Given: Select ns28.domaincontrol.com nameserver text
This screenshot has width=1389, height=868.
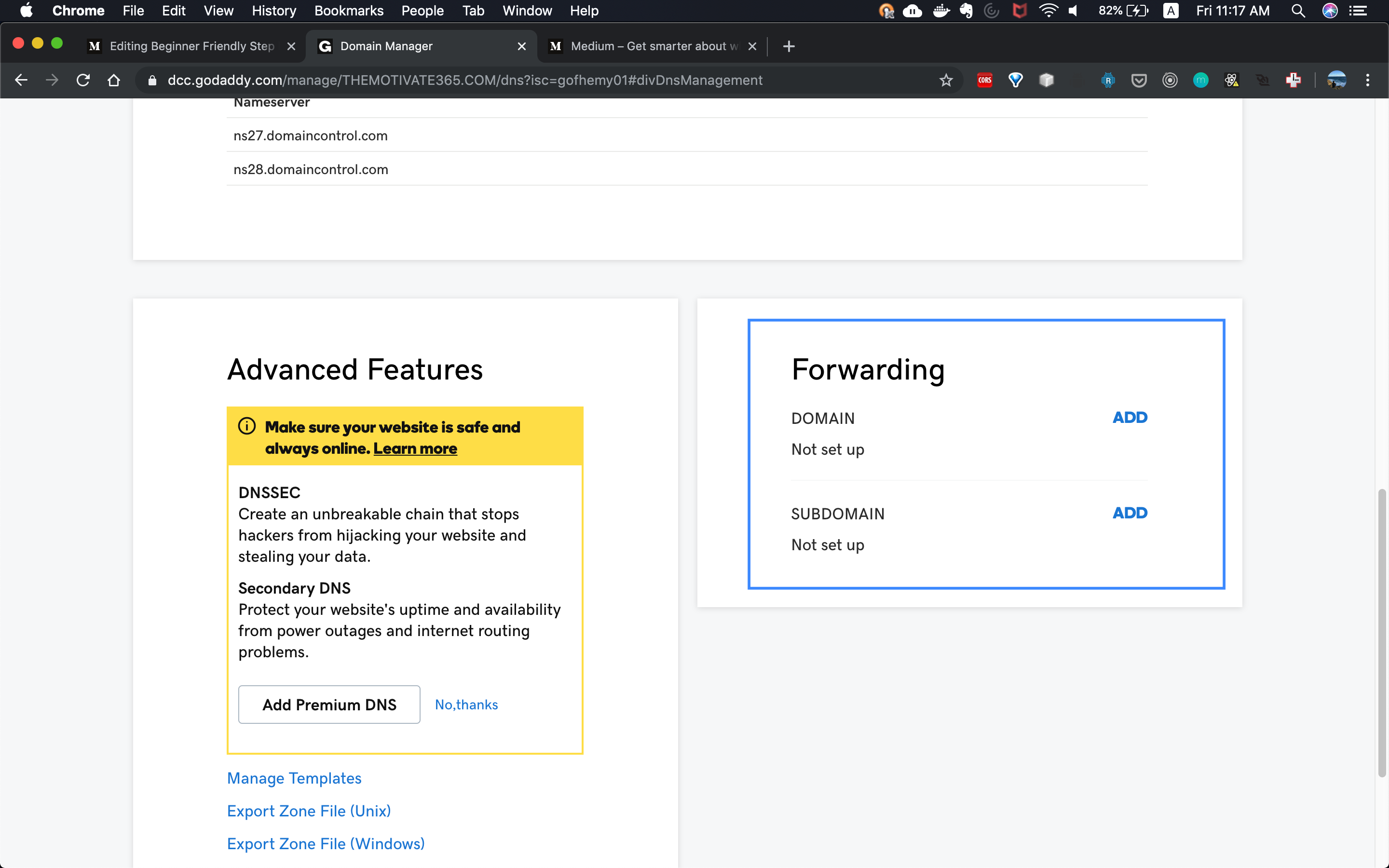Looking at the screenshot, I should [x=311, y=170].
